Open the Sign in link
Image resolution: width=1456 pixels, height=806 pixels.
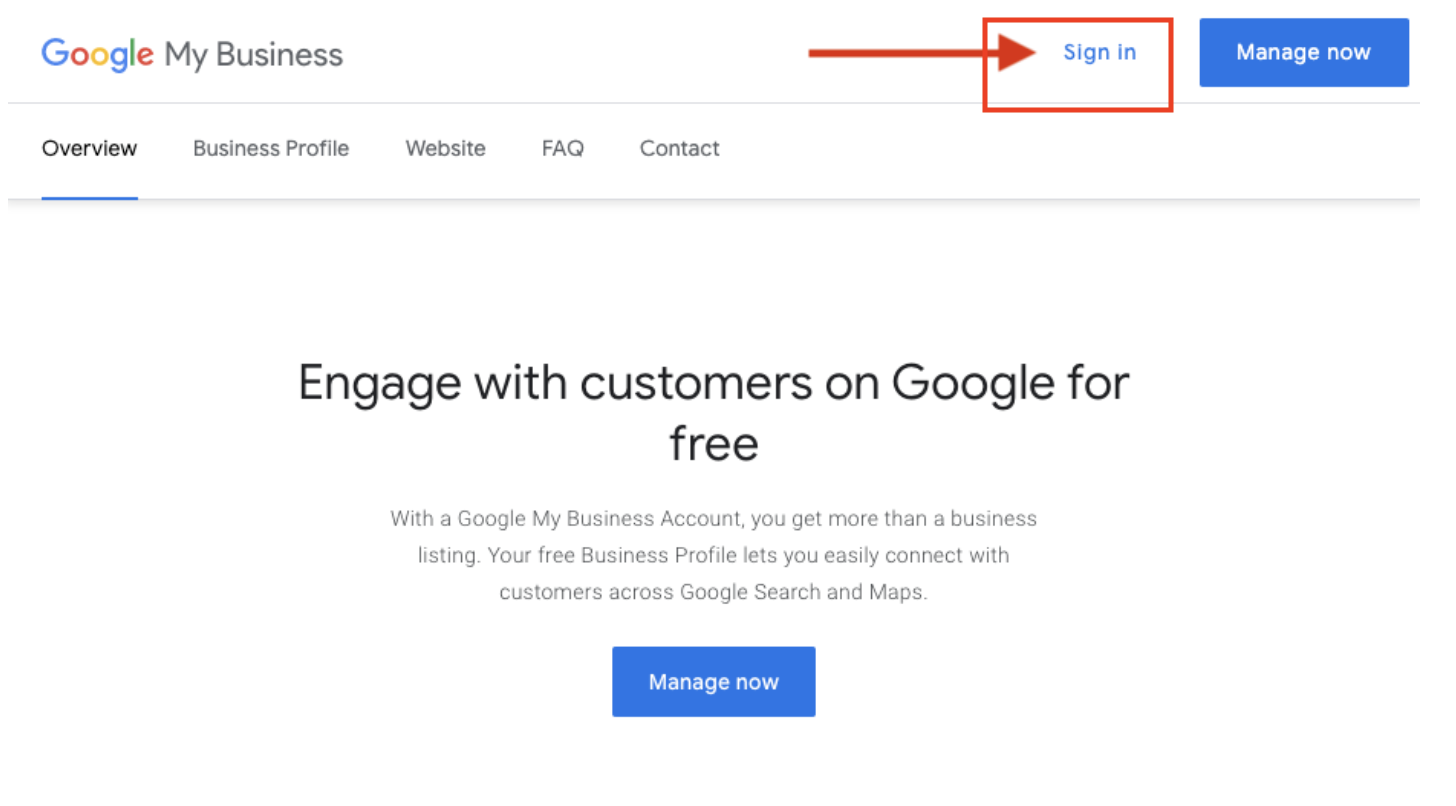point(1099,53)
